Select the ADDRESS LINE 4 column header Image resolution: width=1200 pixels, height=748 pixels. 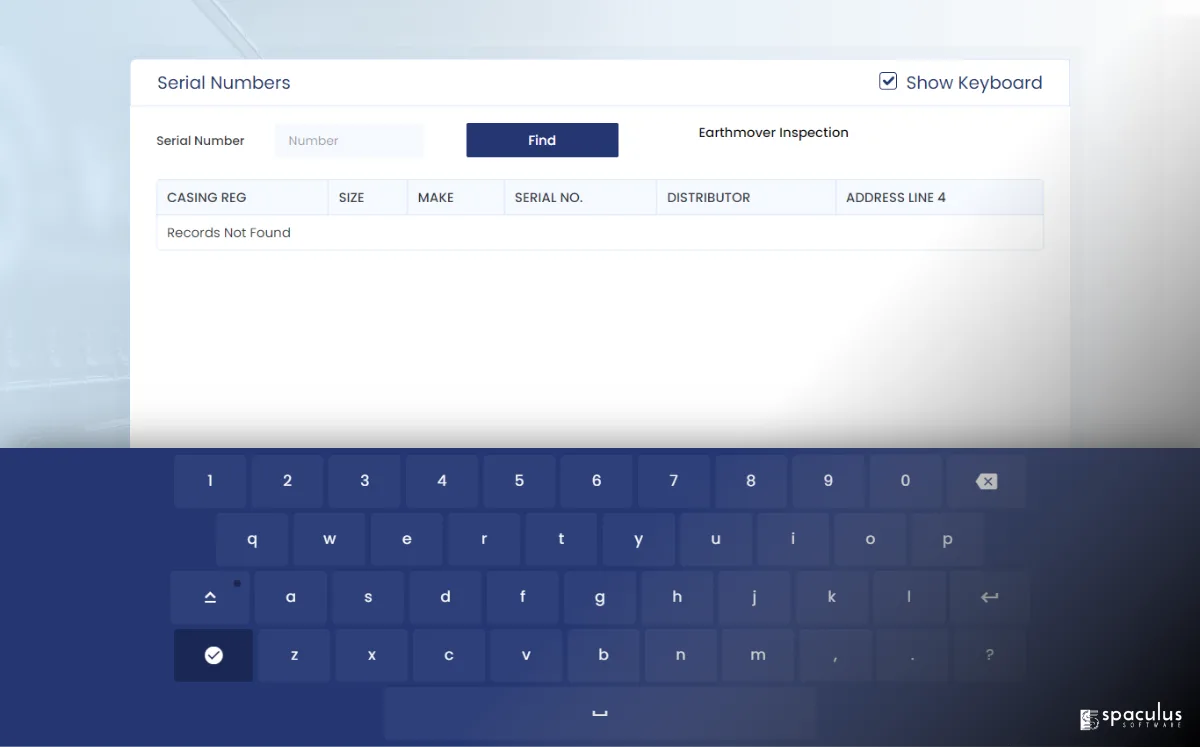point(896,198)
